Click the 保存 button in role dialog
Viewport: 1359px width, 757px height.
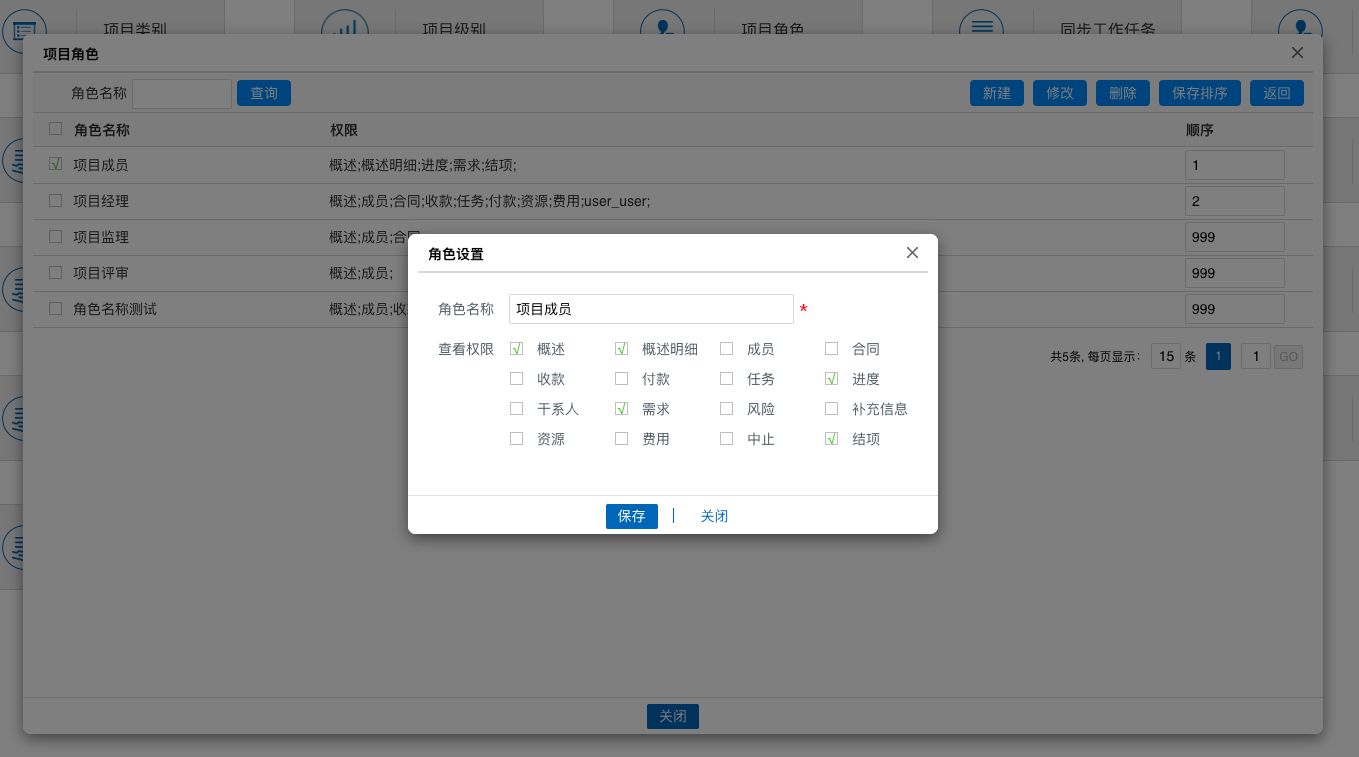(631, 516)
